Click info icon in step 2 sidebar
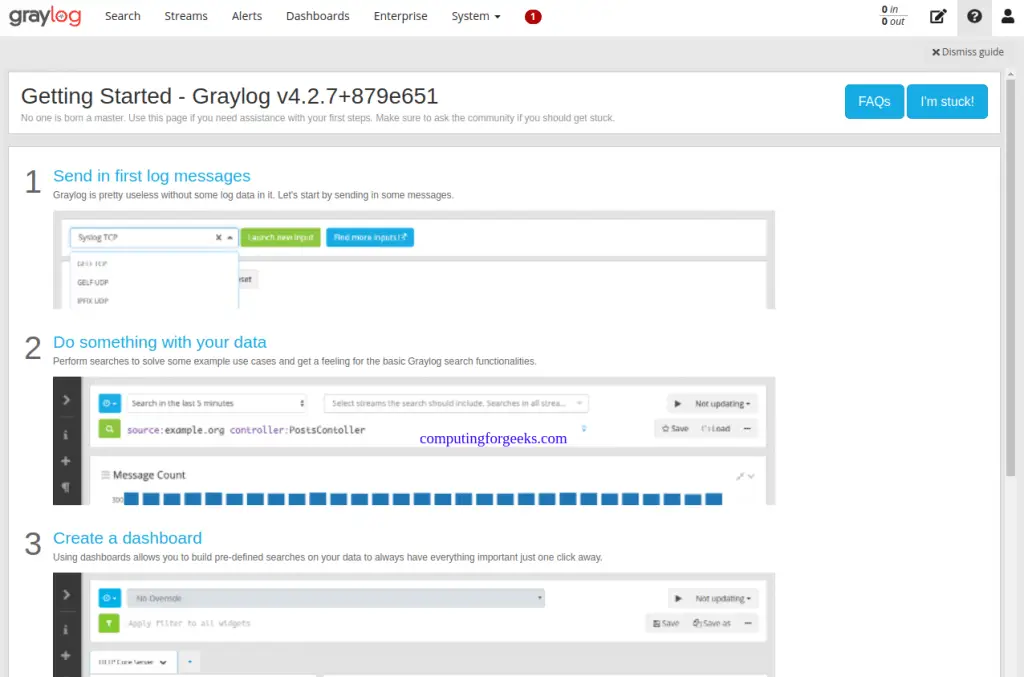The width and height of the screenshot is (1024, 677). (x=65, y=435)
